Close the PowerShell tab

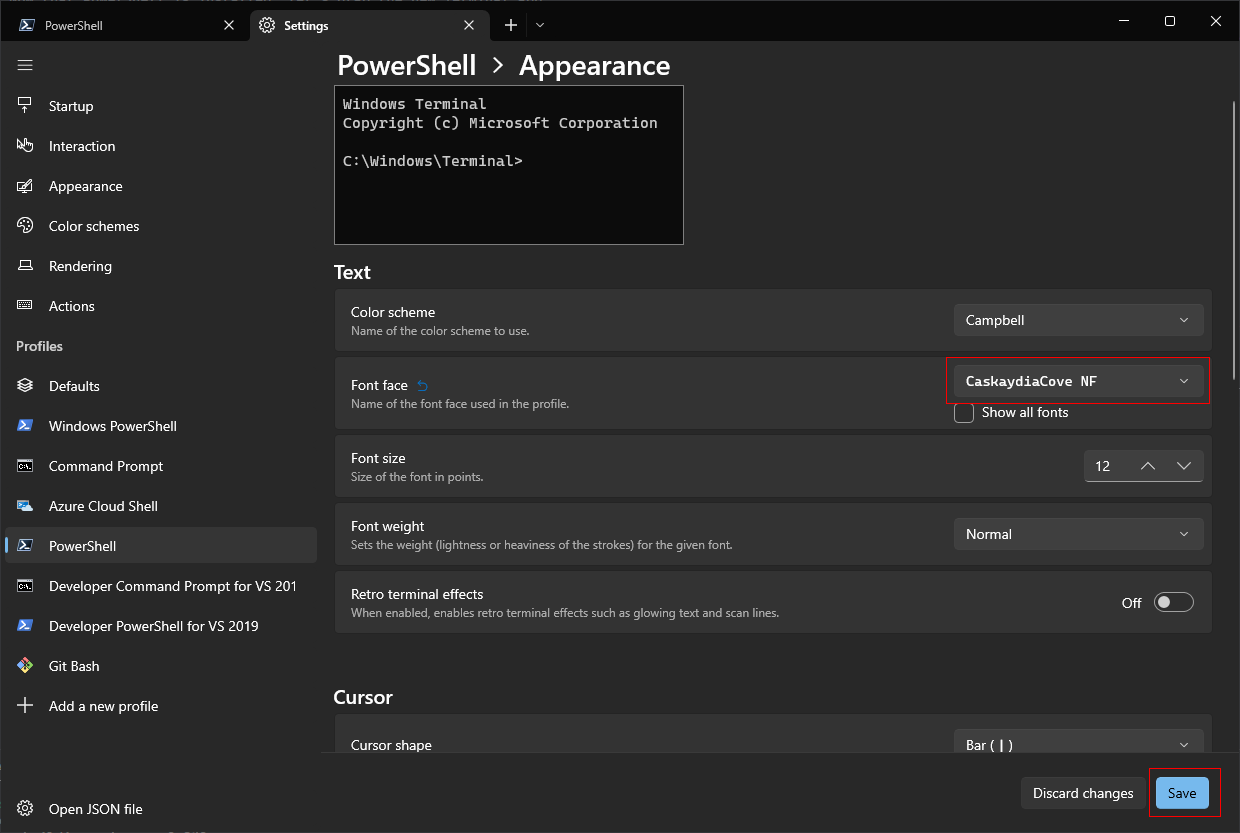[229, 25]
